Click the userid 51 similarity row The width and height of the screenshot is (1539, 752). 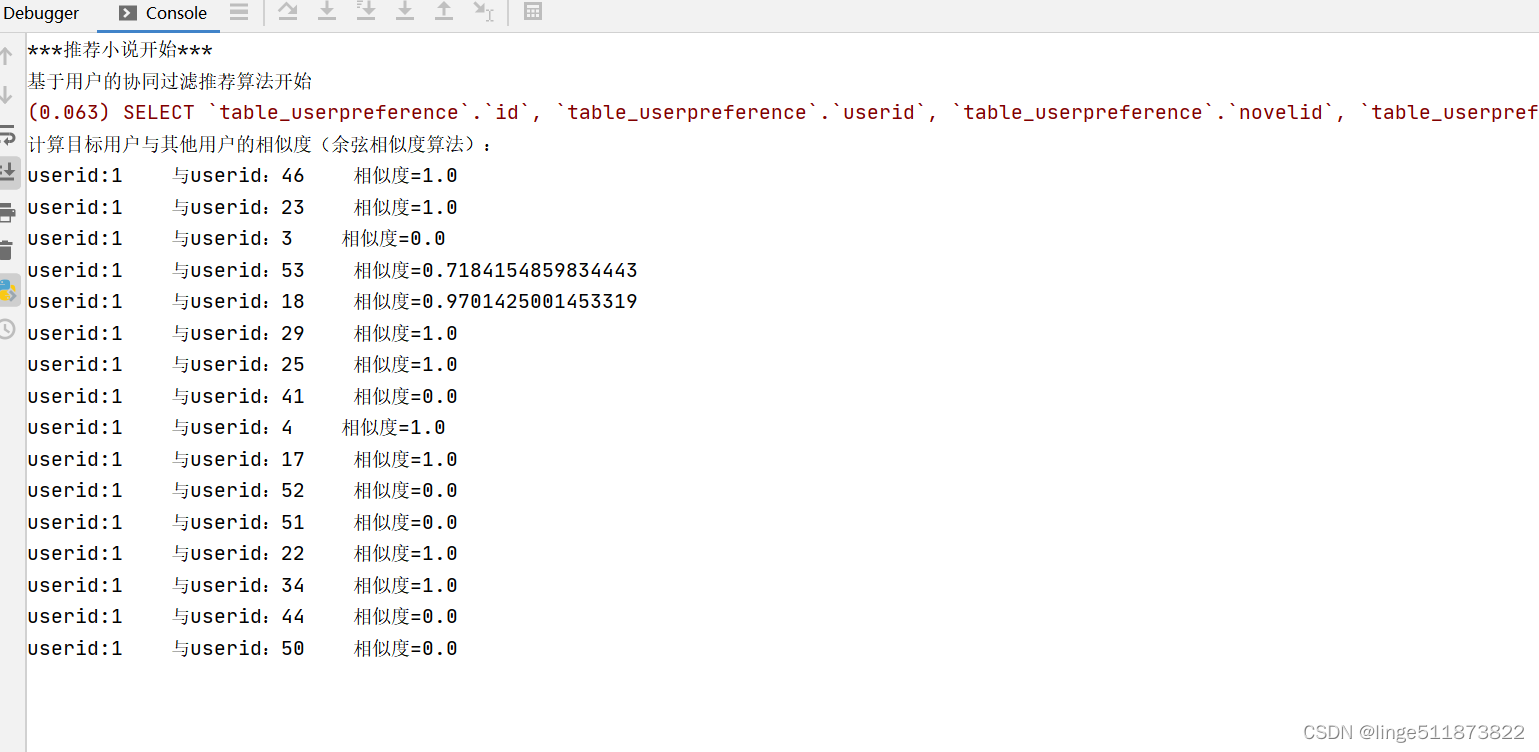click(x=242, y=523)
